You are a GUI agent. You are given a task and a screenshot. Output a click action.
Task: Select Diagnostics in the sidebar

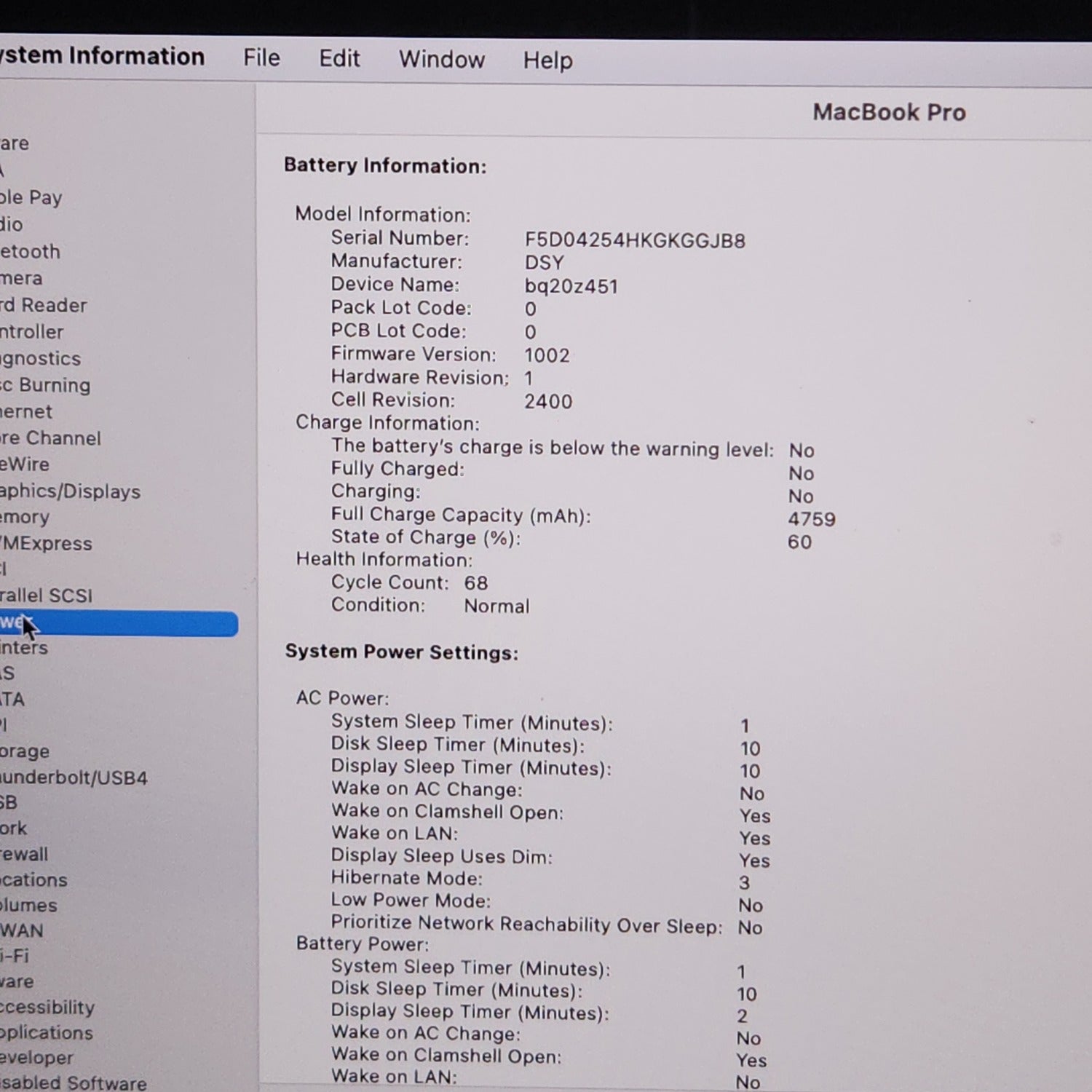tap(41, 359)
